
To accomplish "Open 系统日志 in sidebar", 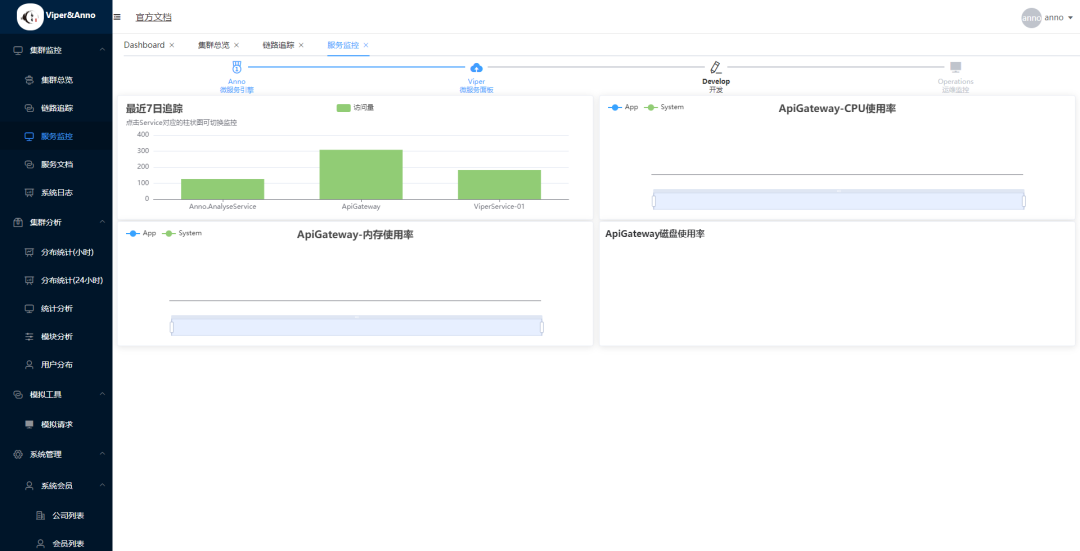I will click(56, 193).
